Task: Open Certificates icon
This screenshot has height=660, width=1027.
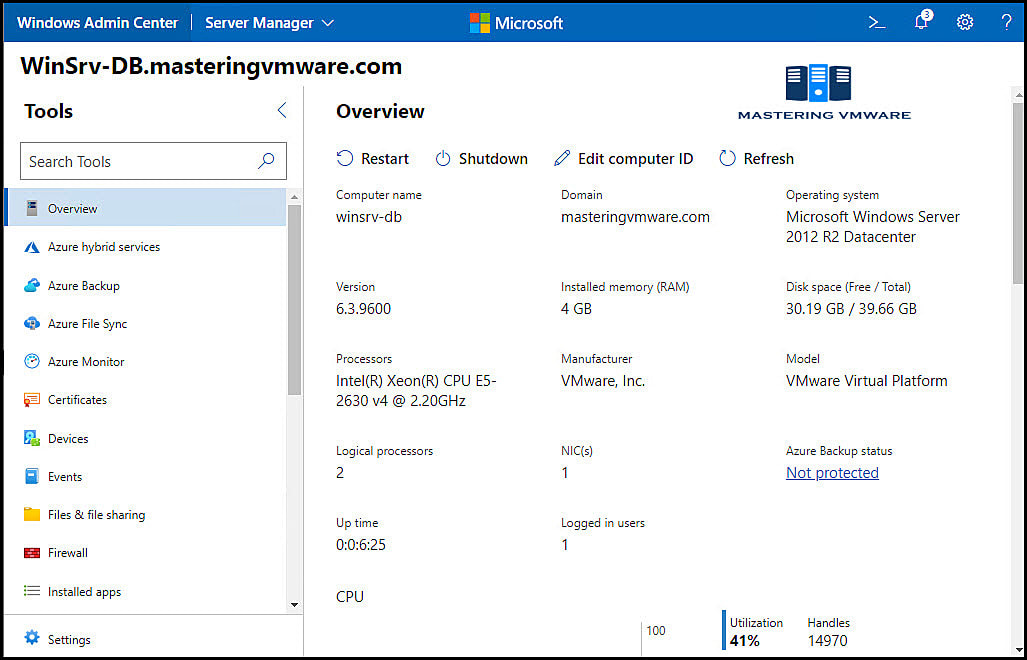Action: (31, 399)
